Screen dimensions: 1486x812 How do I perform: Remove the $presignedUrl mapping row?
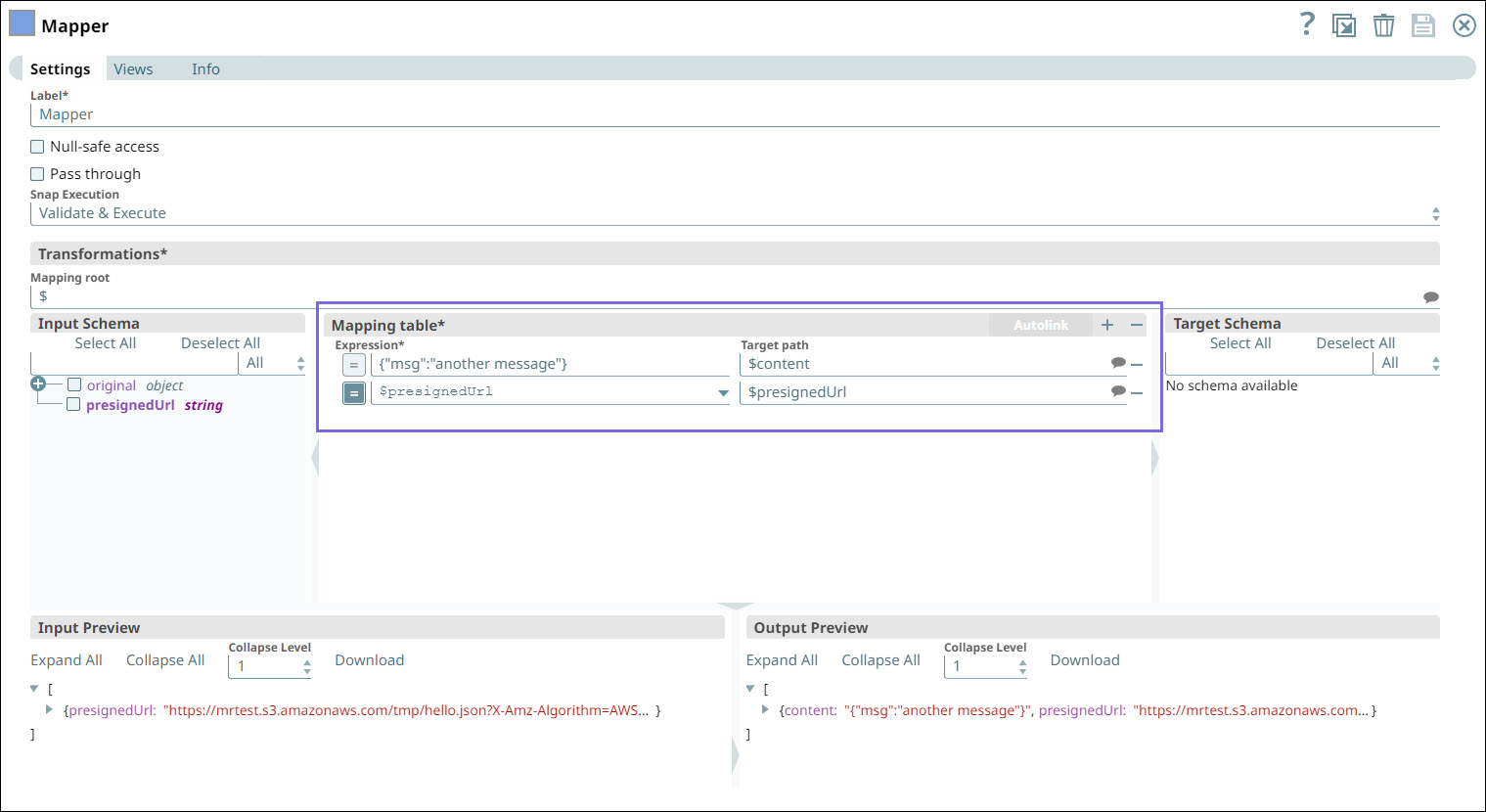(x=1137, y=392)
